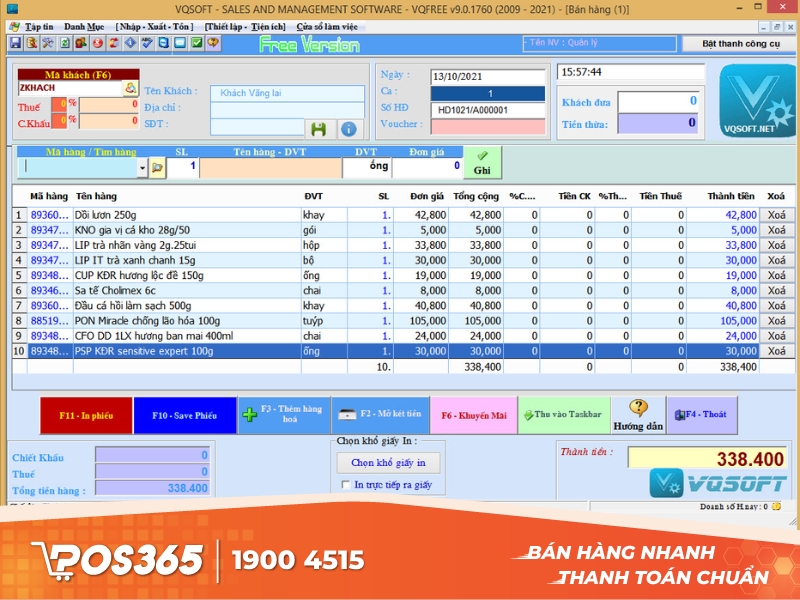This screenshot has height=600, width=800.
Task: Click the ABC spell check toolbar icon
Action: click(147, 43)
